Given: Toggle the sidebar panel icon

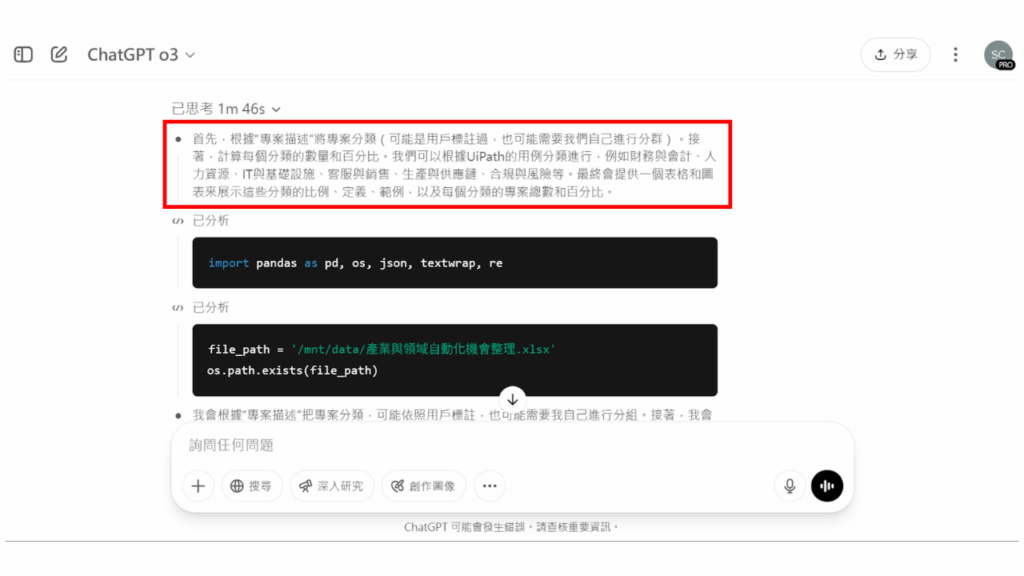Looking at the screenshot, I should (x=24, y=54).
